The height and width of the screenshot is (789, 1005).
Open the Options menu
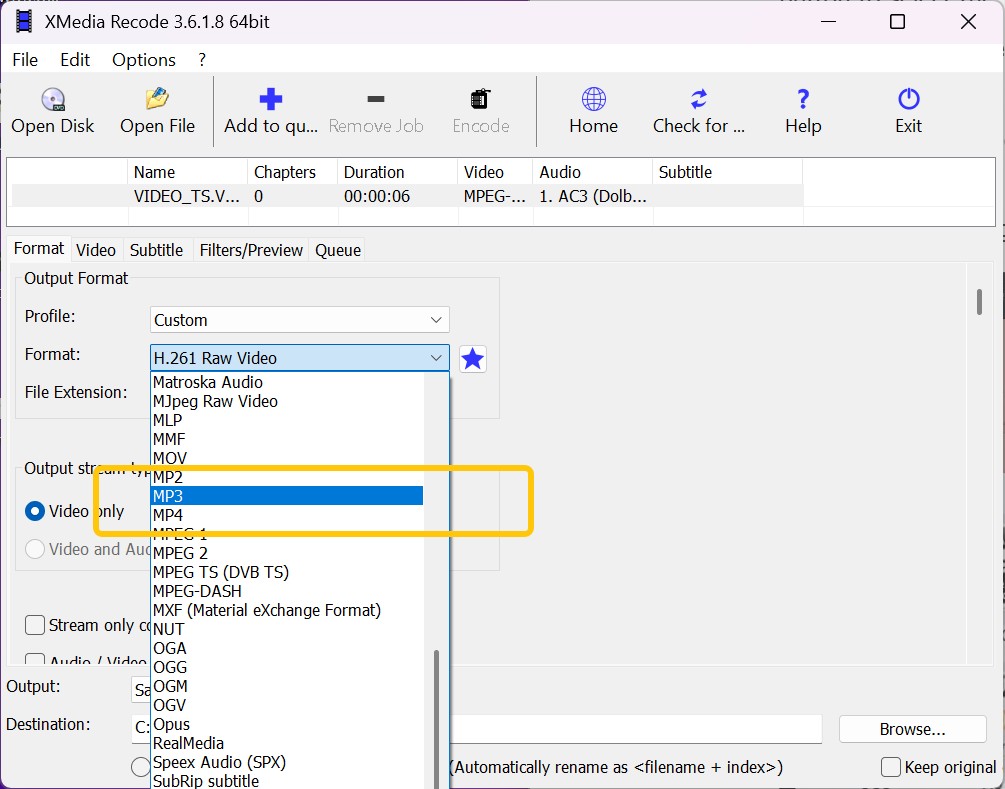pos(143,60)
